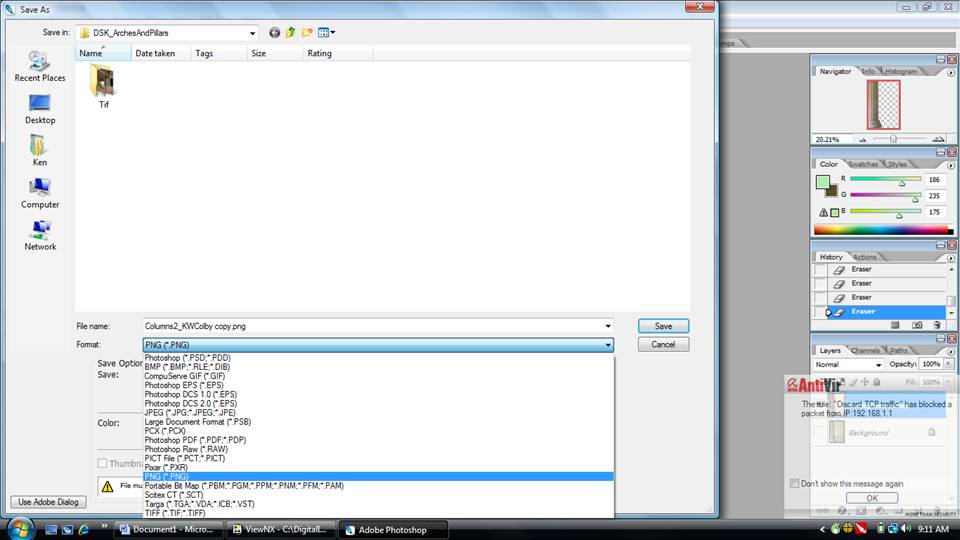
Task: Toggle history brush source for second Eraser state
Action: coord(820,283)
